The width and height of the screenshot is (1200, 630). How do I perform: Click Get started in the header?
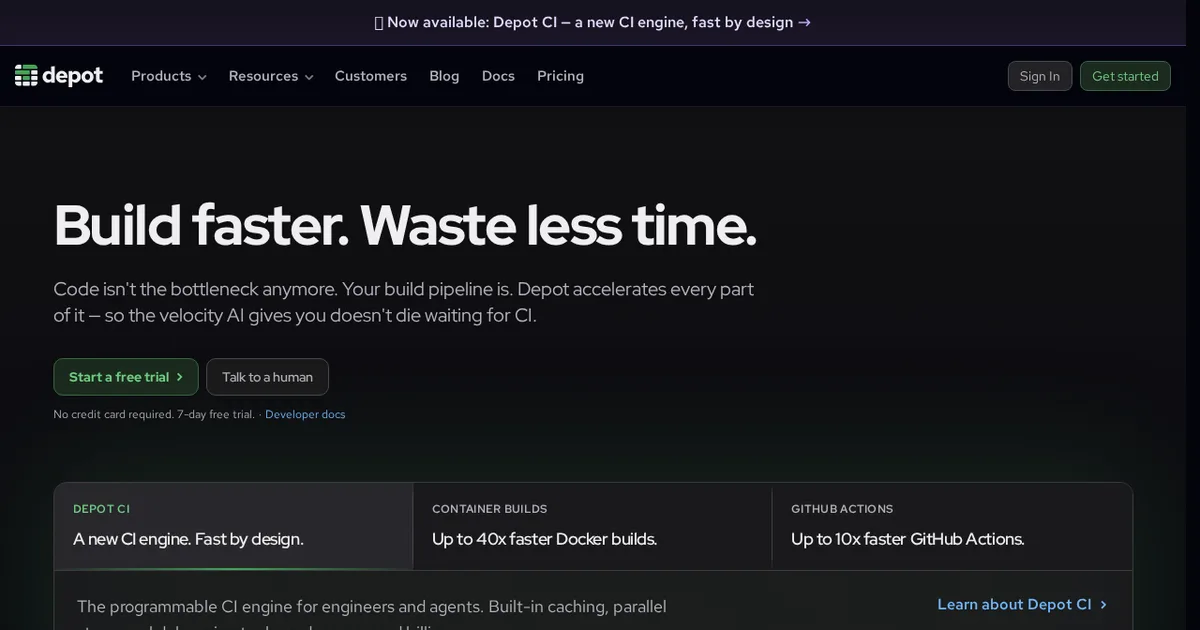pyautogui.click(x=1125, y=76)
